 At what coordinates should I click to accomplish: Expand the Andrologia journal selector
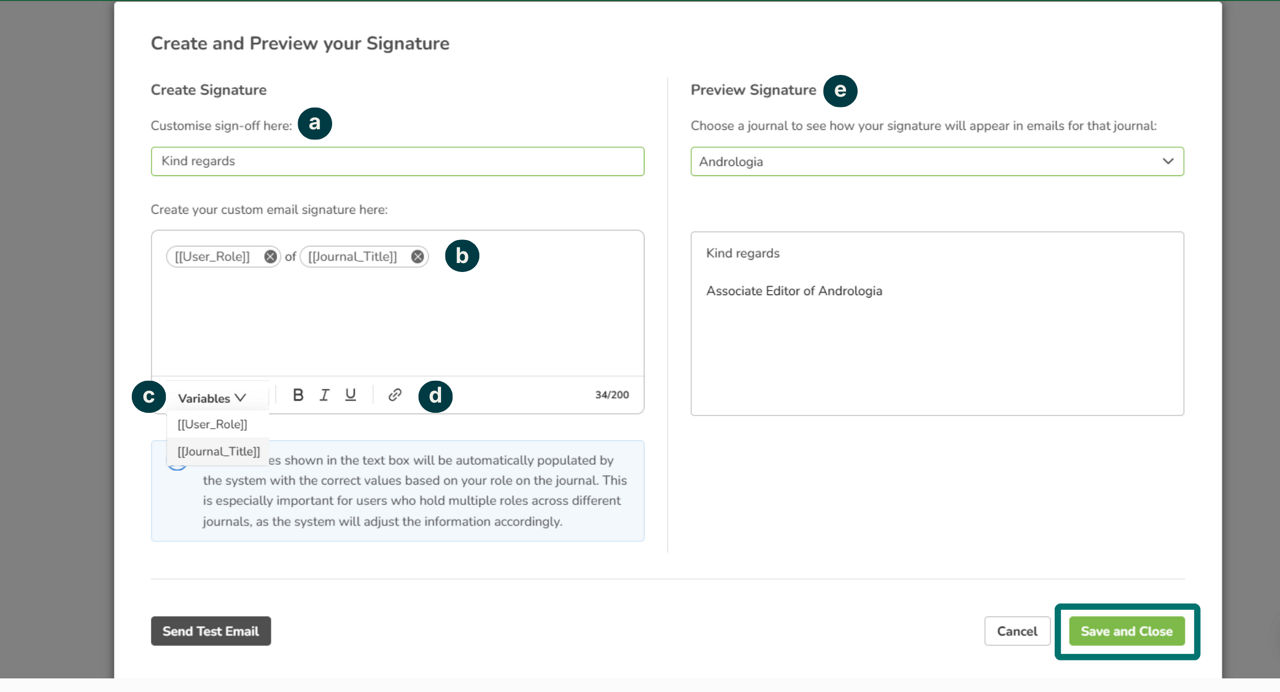pos(937,161)
